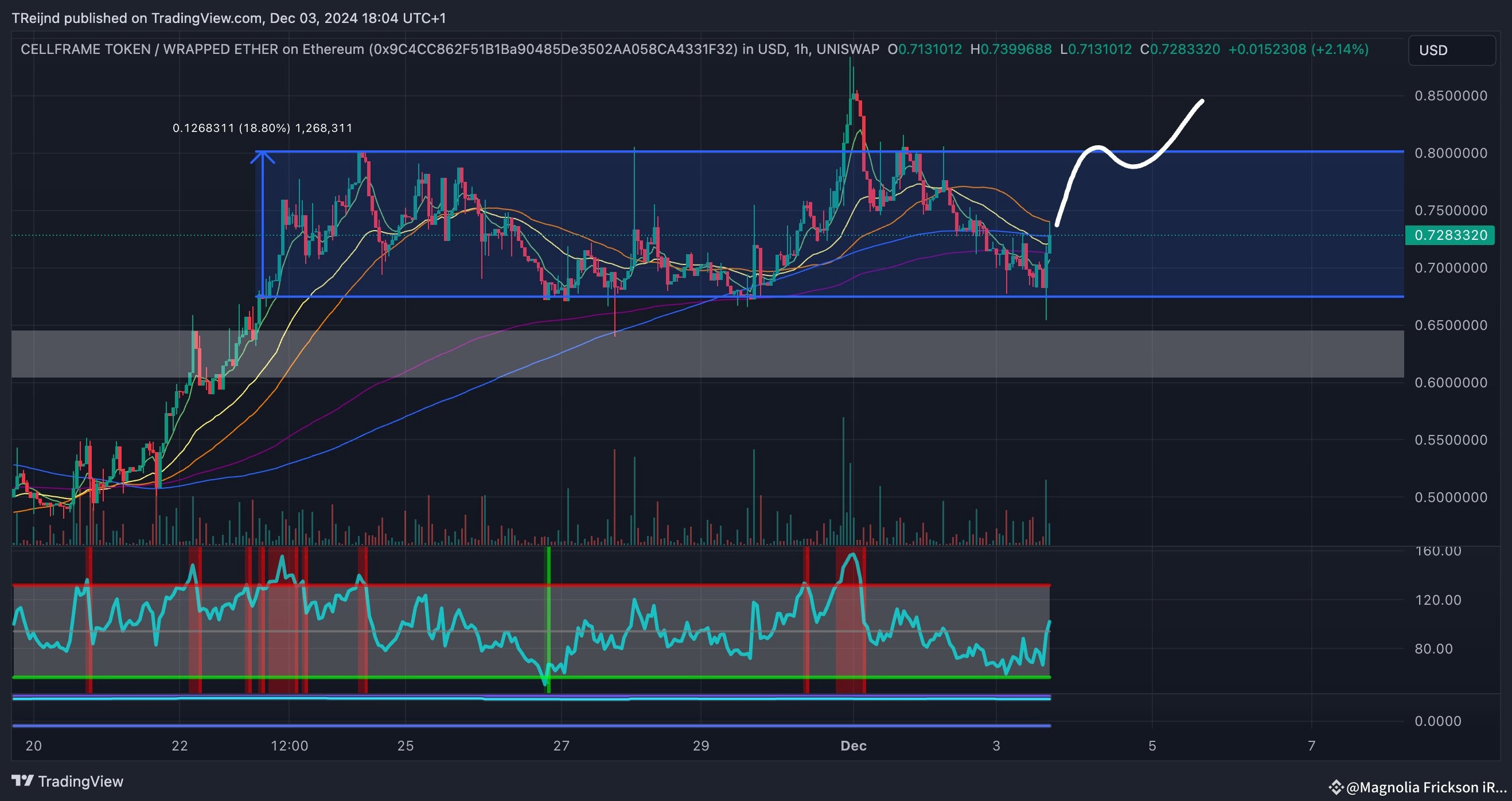The width and height of the screenshot is (1512, 801).
Task: Select the green current price tag on price axis
Action: [x=1450, y=235]
